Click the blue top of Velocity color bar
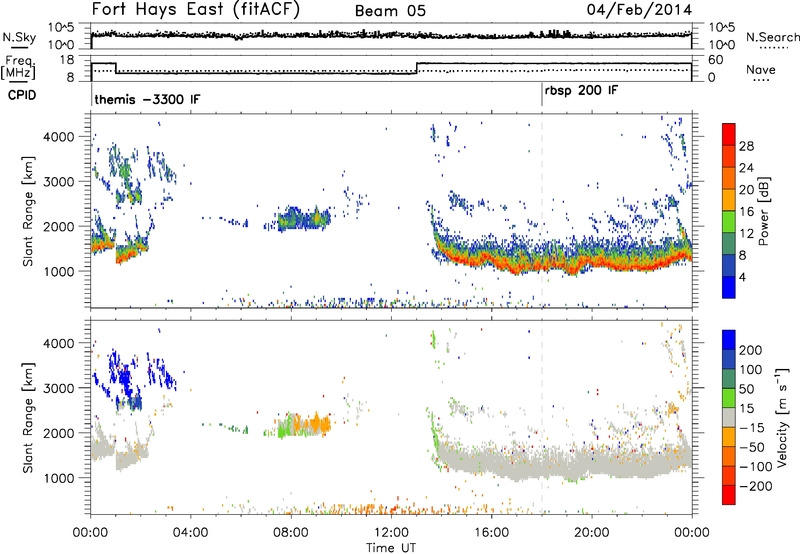Screen dimensions: 800x554 click(x=729, y=340)
